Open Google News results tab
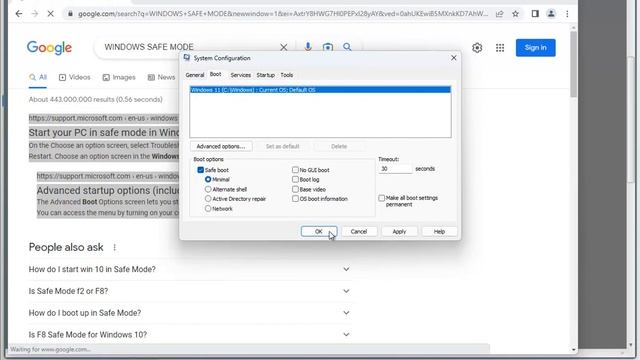 click(161, 77)
